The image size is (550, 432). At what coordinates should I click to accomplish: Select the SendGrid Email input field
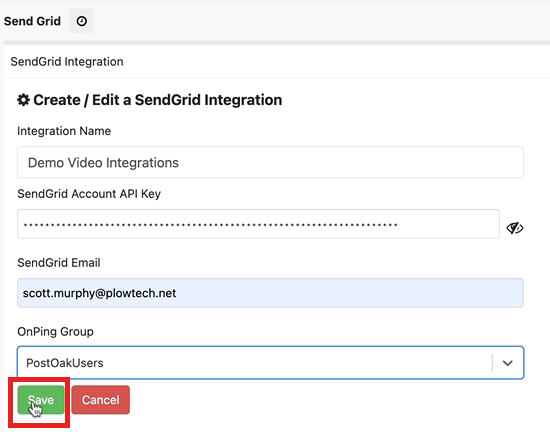click(270, 293)
